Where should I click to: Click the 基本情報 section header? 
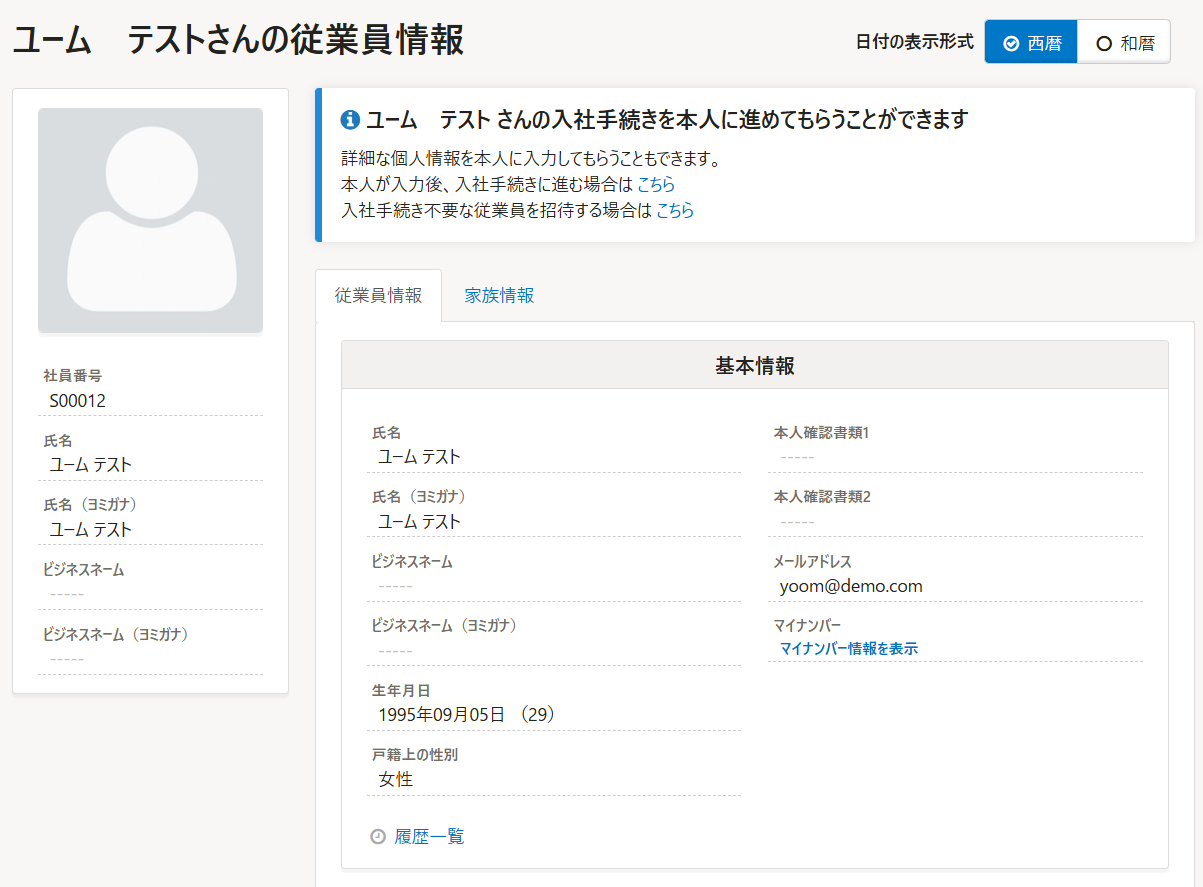point(755,365)
